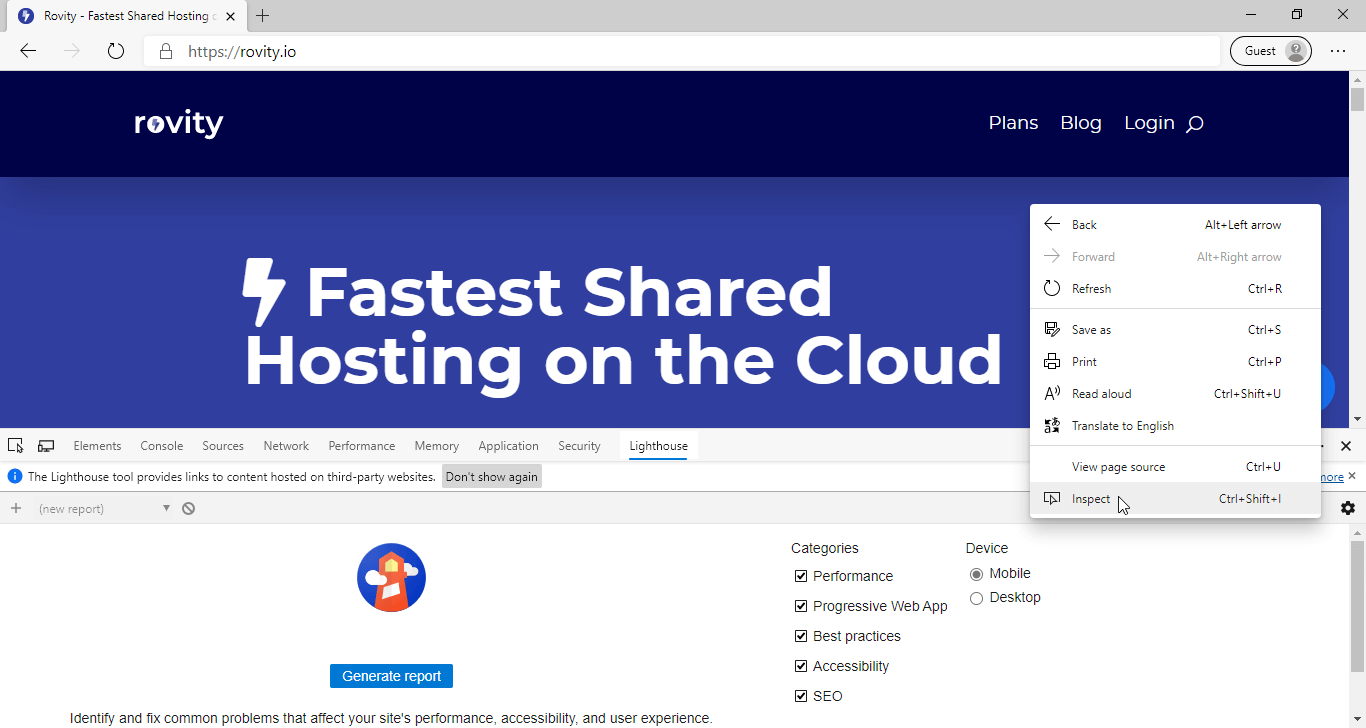Dismiss the Lighthouse infobar with X
This screenshot has width=1366, height=728.
click(x=1352, y=476)
